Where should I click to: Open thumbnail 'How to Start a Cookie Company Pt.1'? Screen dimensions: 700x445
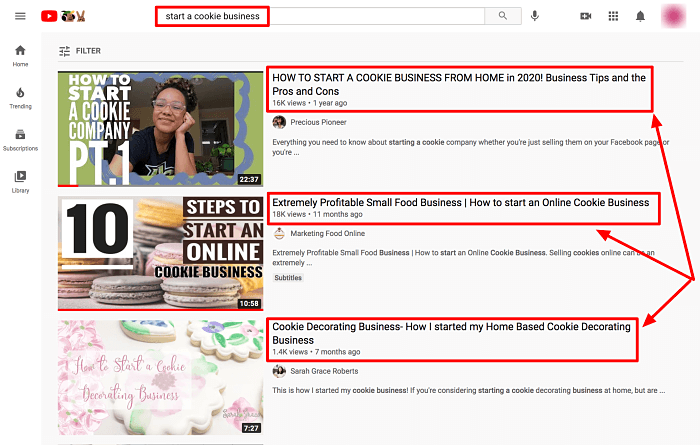[x=160, y=129]
